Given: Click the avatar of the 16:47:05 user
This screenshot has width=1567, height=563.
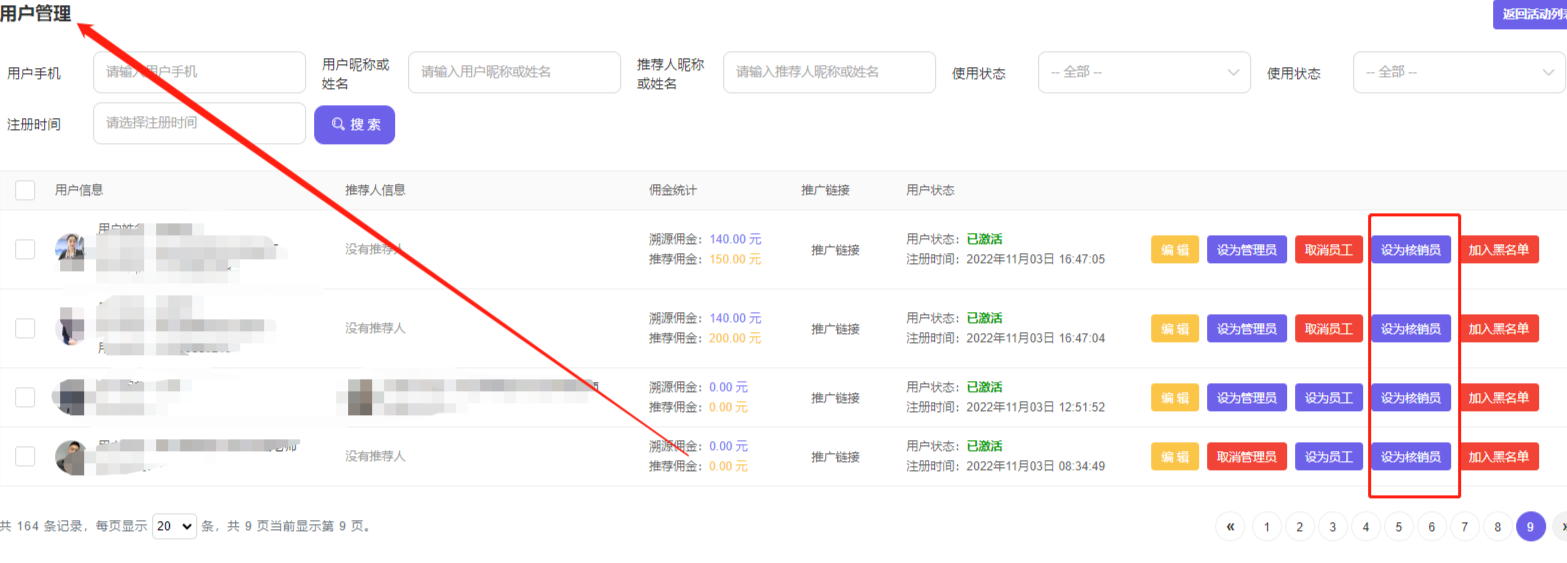Looking at the screenshot, I should (x=71, y=249).
